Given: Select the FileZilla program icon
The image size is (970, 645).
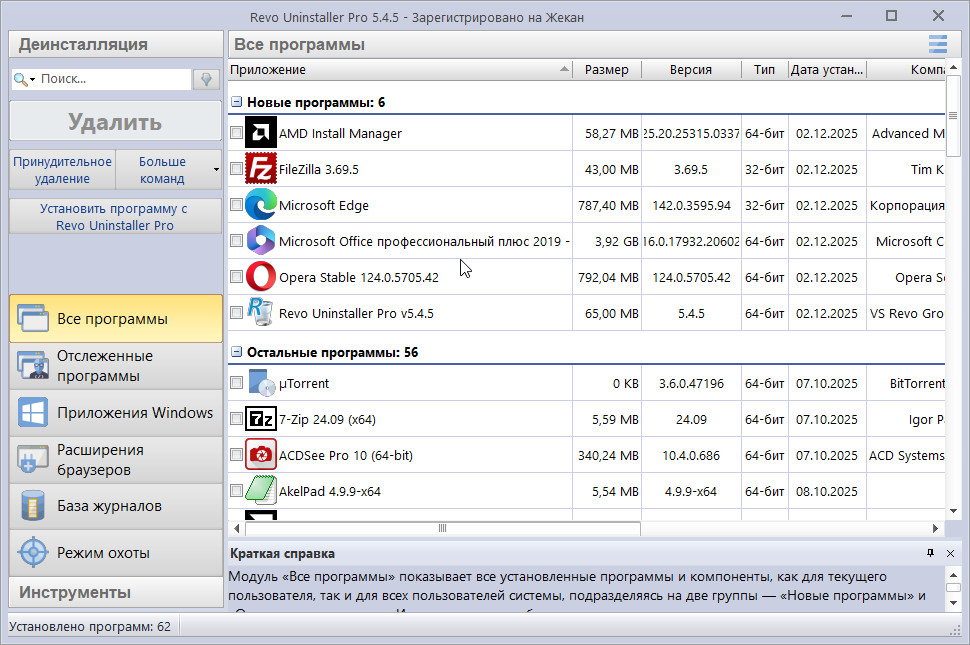Looking at the screenshot, I should 260,169.
